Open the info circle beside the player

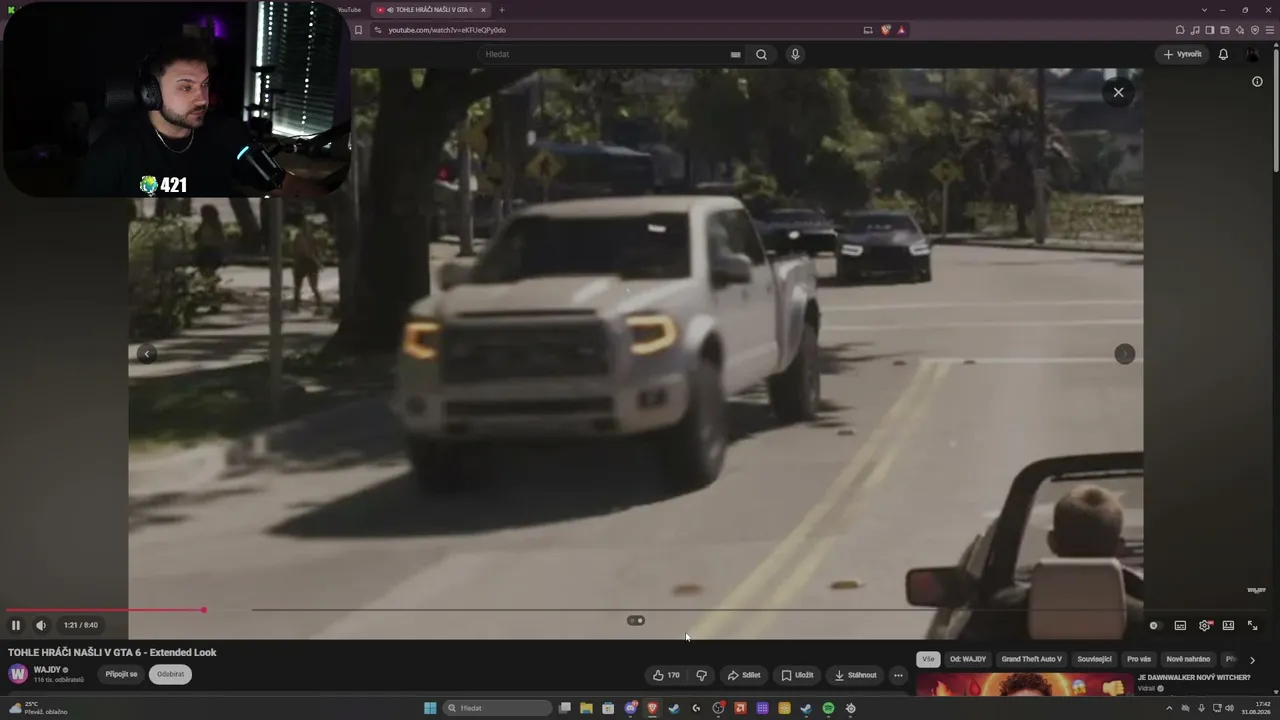1257,82
